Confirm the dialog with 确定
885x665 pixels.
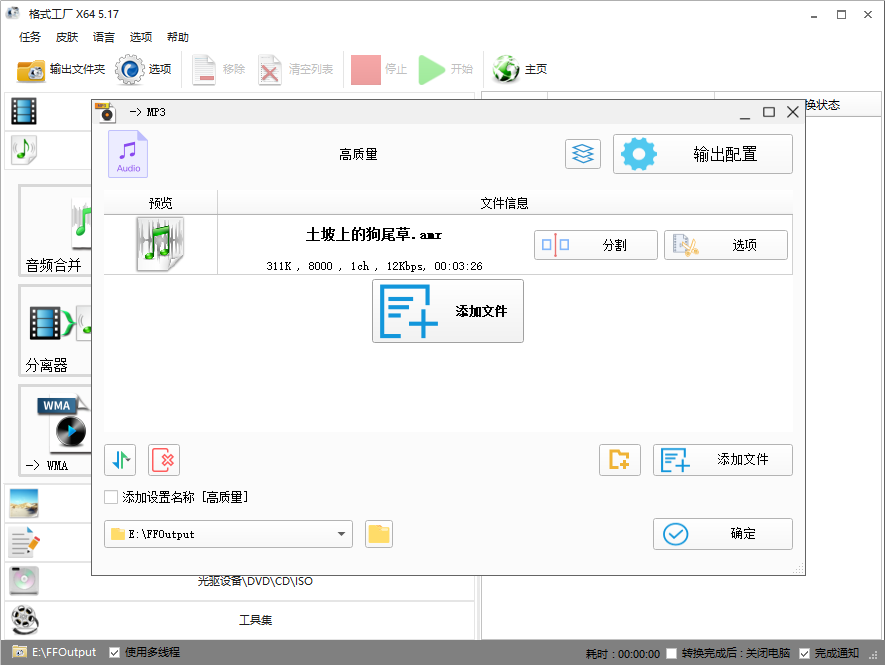722,534
